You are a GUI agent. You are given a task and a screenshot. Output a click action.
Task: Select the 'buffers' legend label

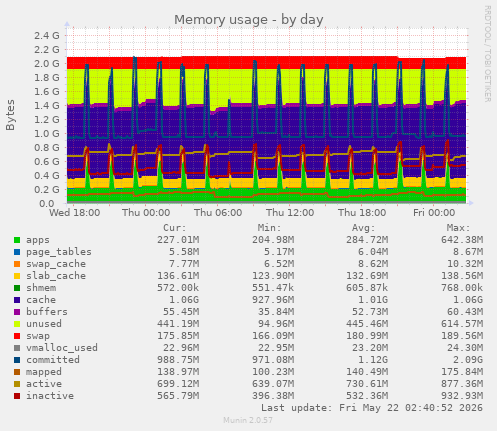(x=47, y=312)
